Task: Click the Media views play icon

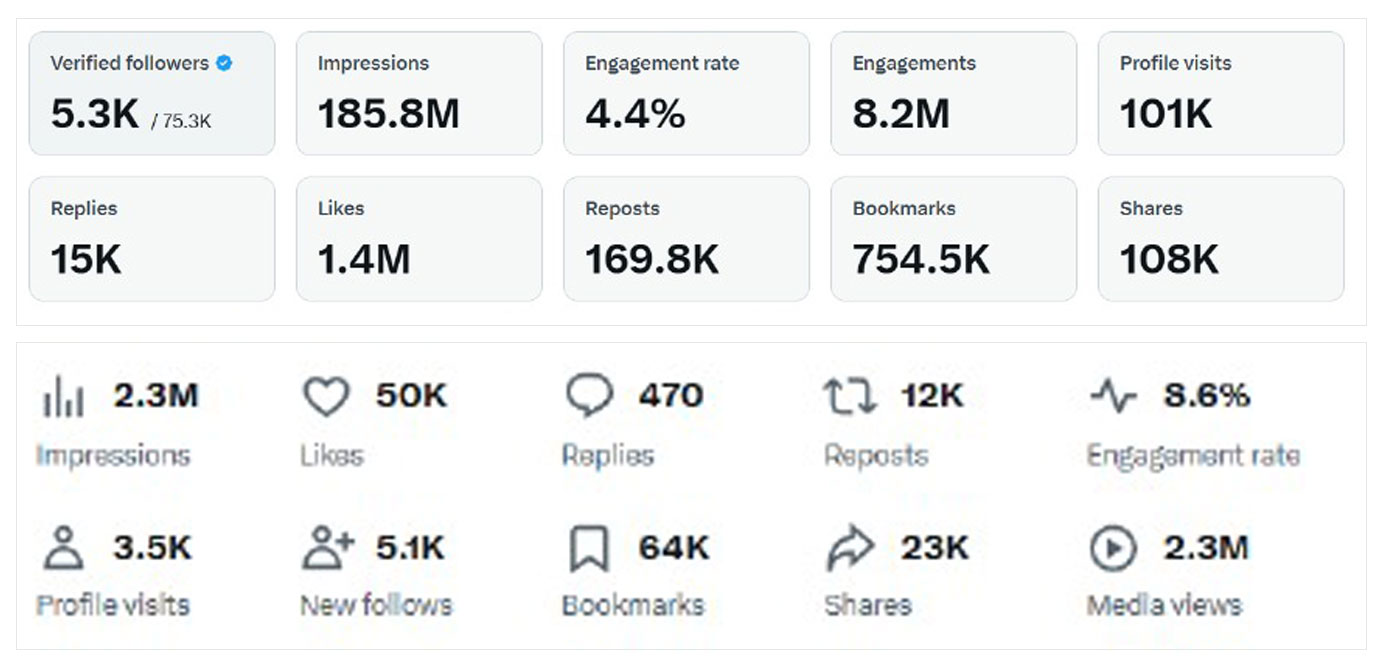Action: click(1113, 549)
